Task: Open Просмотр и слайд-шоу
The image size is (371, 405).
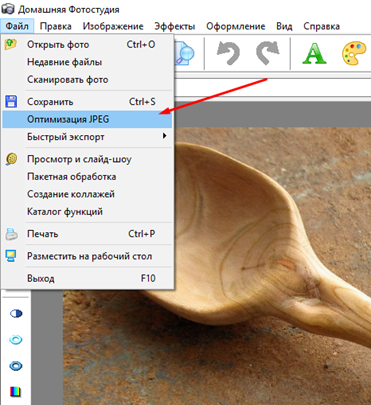Action: (x=87, y=159)
